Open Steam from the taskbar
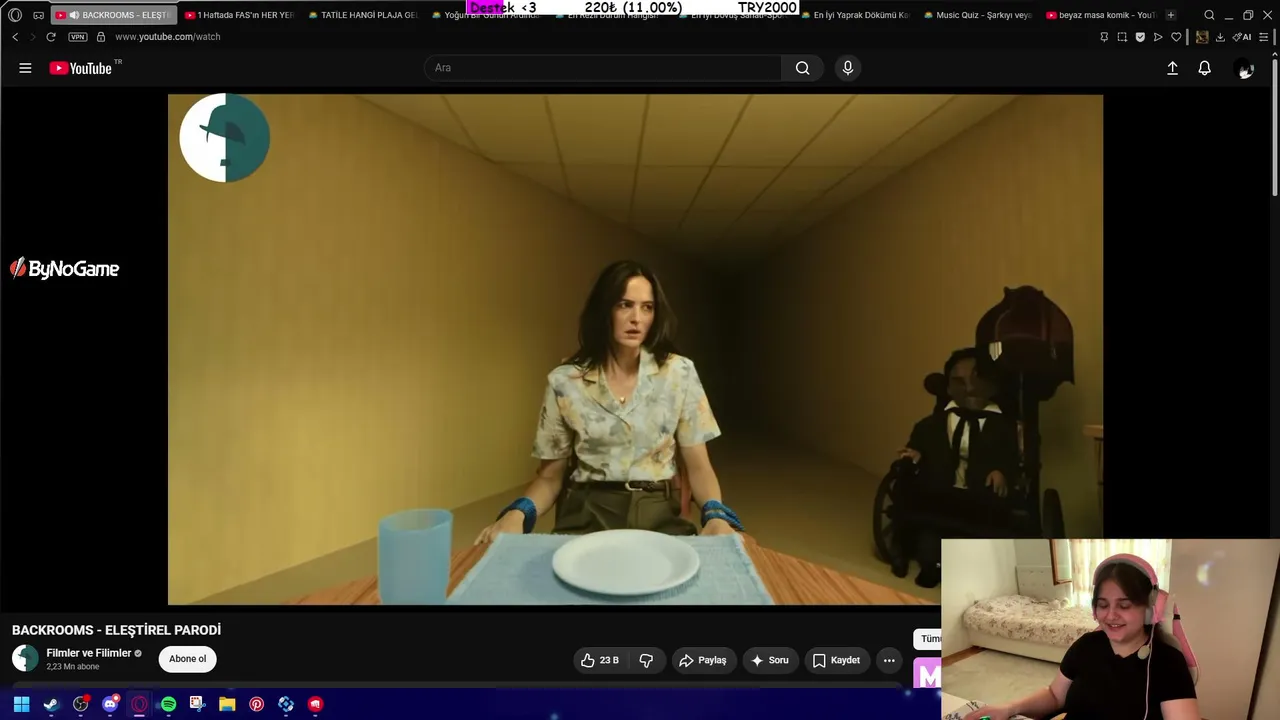Viewport: 1280px width, 720px height. [x=51, y=704]
